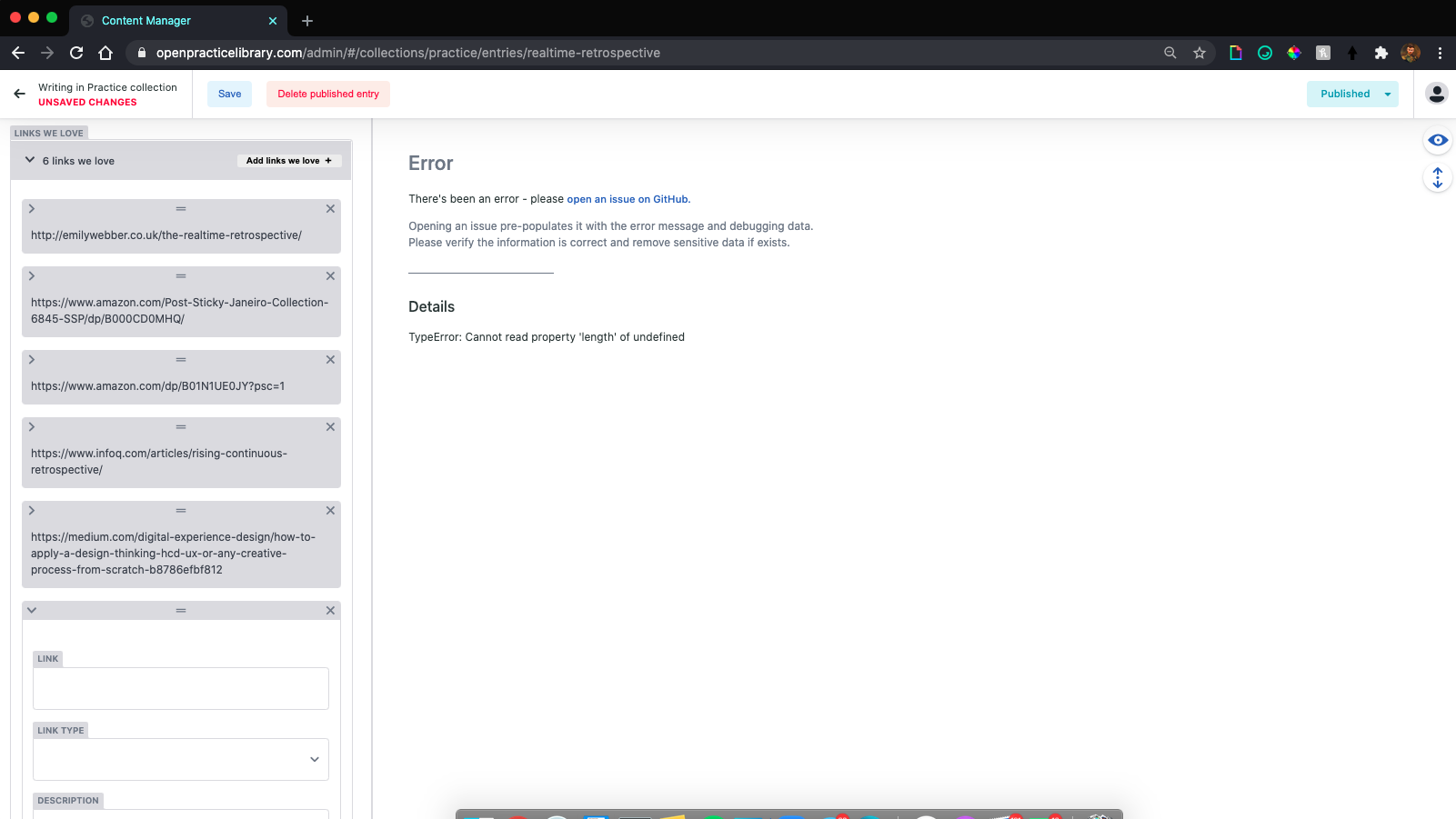Screen dimensions: 1456x819
Task: Open the Chrome profile avatar
Action: [1411, 53]
